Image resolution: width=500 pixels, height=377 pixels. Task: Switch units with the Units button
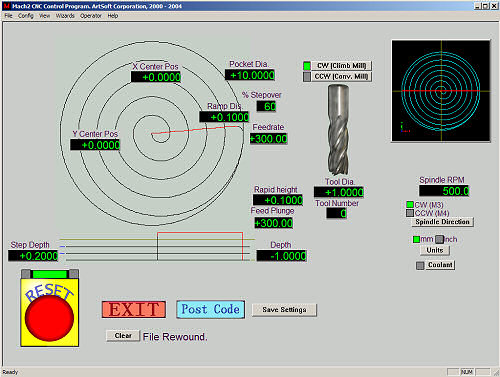(435, 250)
